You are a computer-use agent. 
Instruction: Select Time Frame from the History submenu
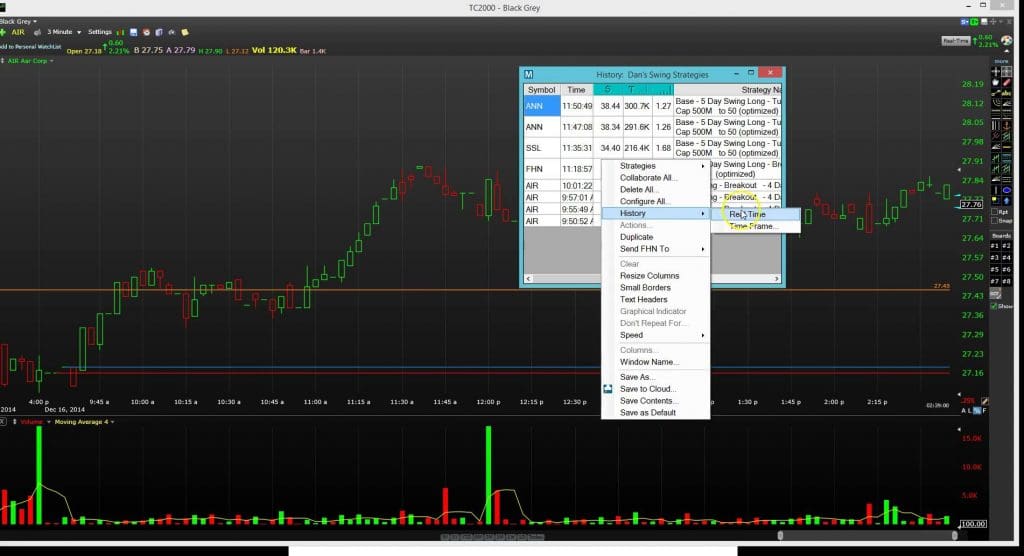755,226
